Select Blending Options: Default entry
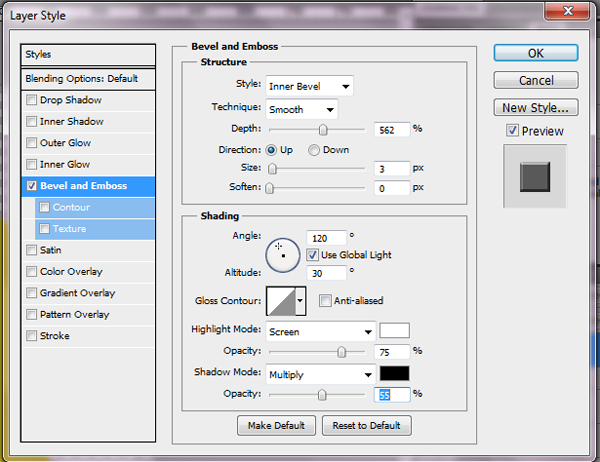 tap(88, 79)
